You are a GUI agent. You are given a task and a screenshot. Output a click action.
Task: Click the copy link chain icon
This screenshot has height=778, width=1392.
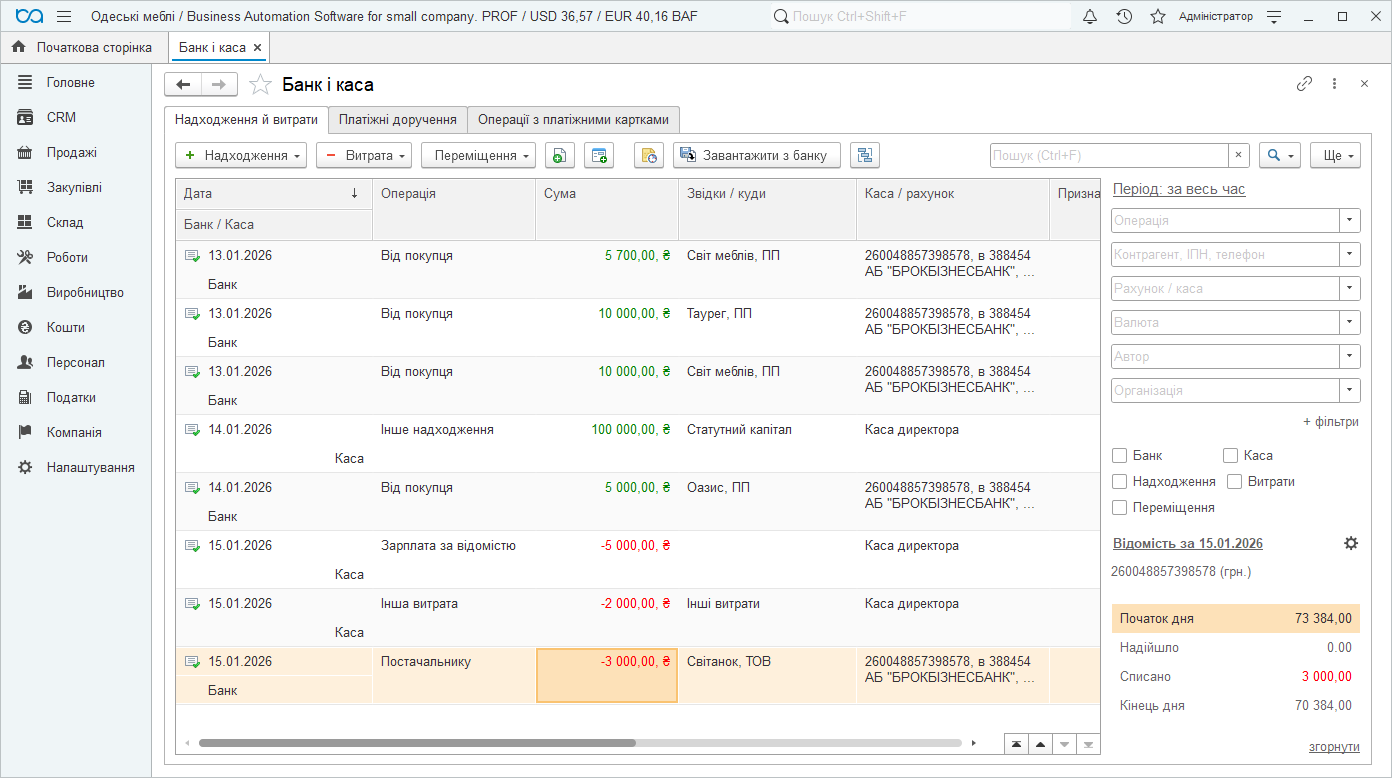pos(1304,84)
